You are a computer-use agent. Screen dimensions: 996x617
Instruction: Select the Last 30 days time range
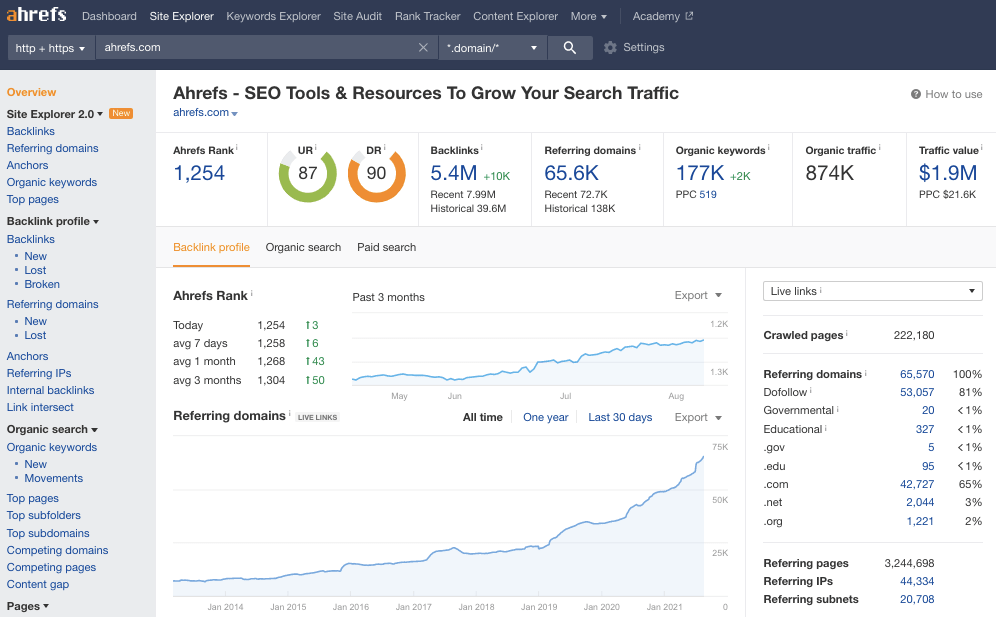[x=620, y=417]
